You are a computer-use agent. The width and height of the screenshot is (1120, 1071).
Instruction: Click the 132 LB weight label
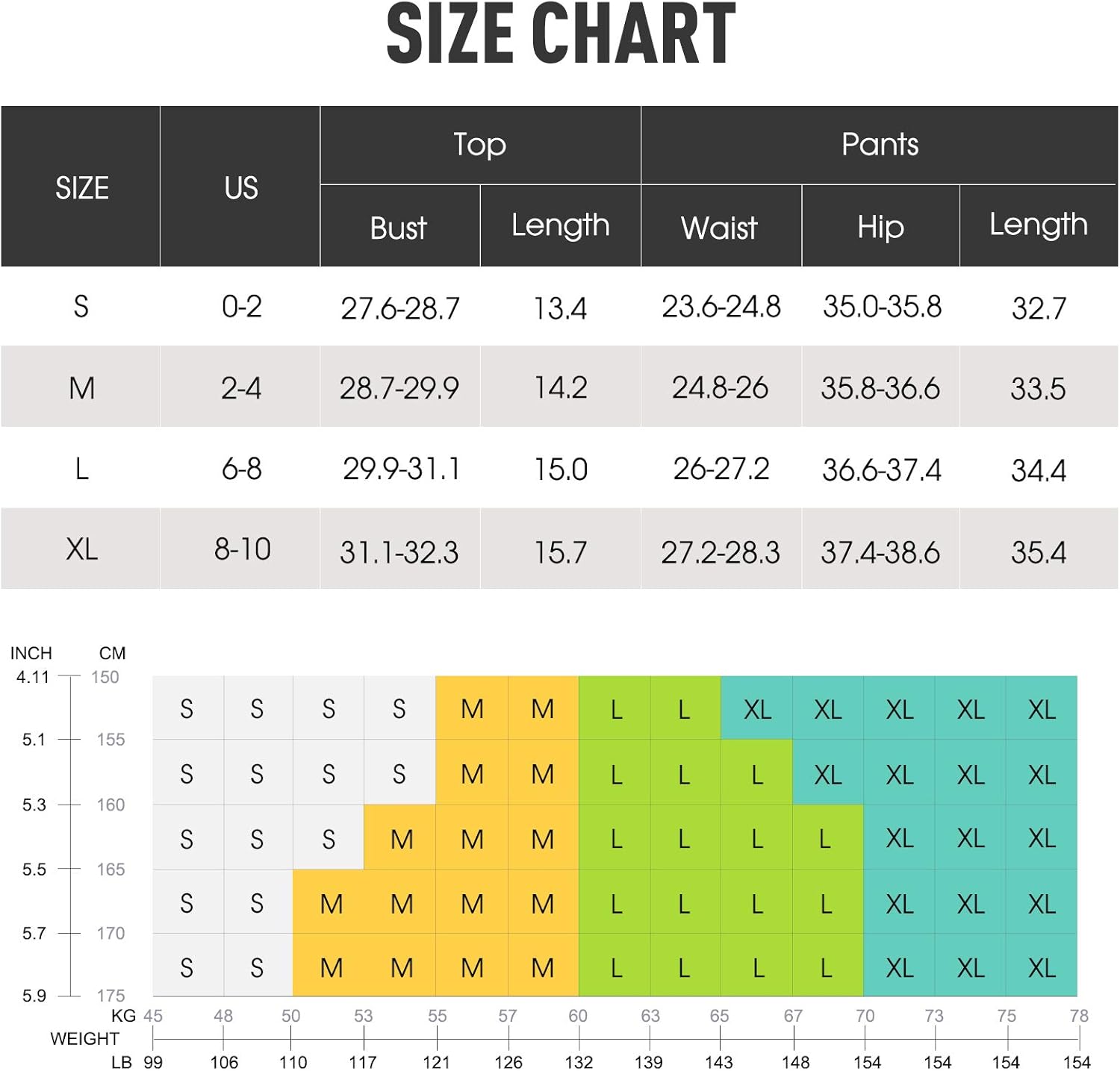pos(579,1062)
